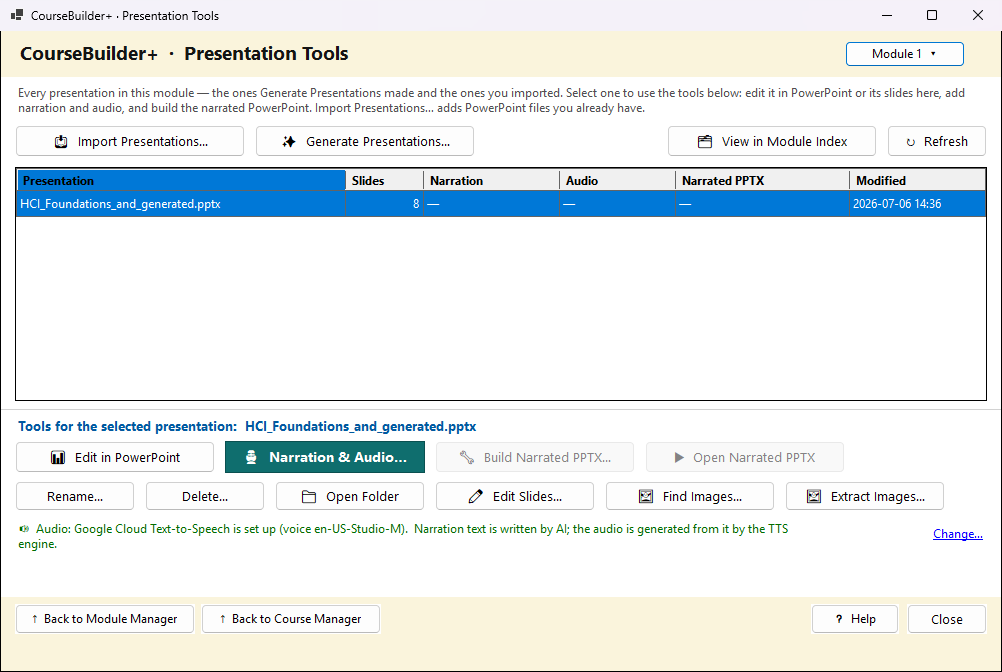Click Extract Images button
The image size is (1002, 672).
(x=865, y=496)
